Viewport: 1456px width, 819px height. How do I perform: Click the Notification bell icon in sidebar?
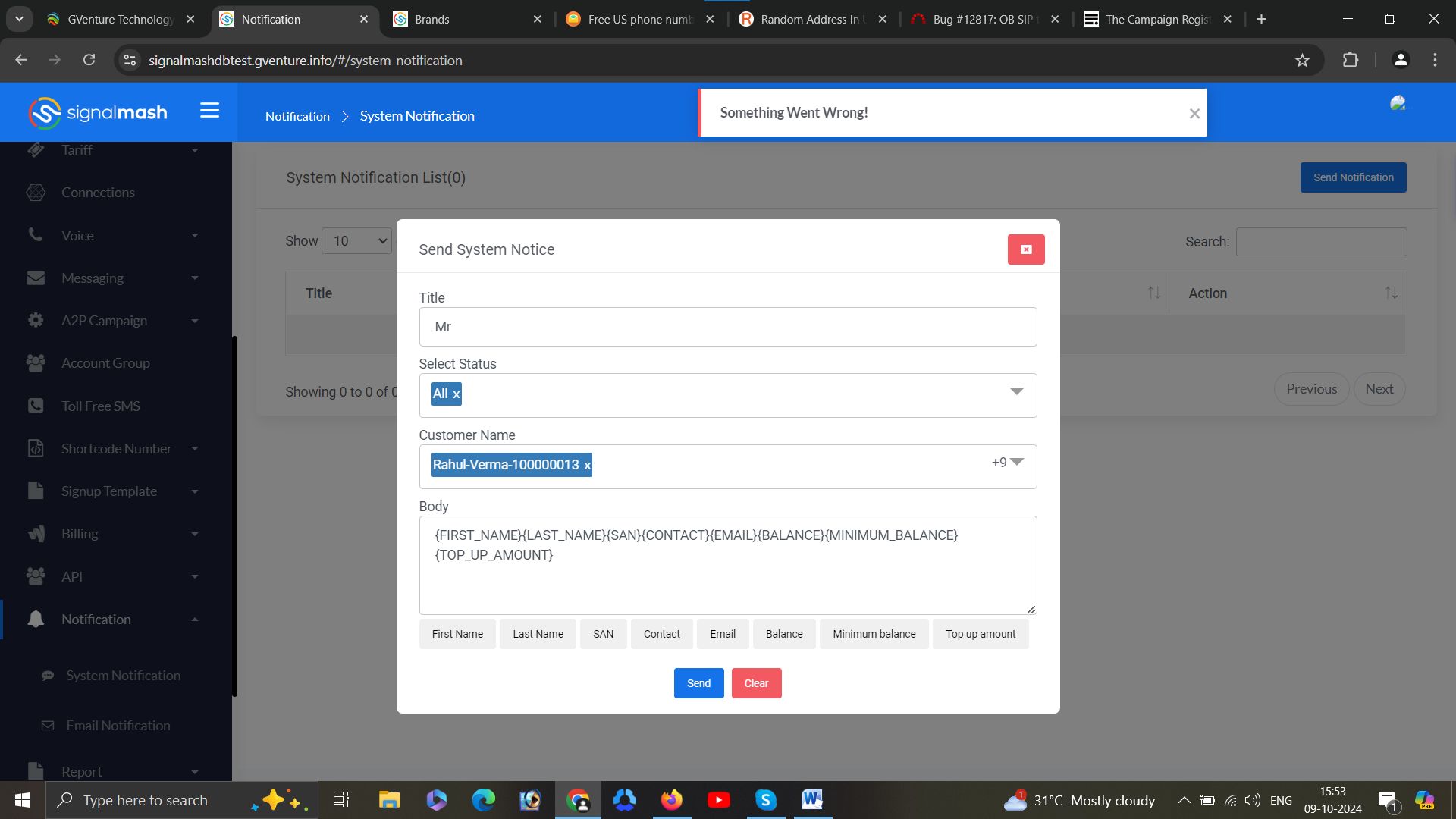pyautogui.click(x=36, y=619)
